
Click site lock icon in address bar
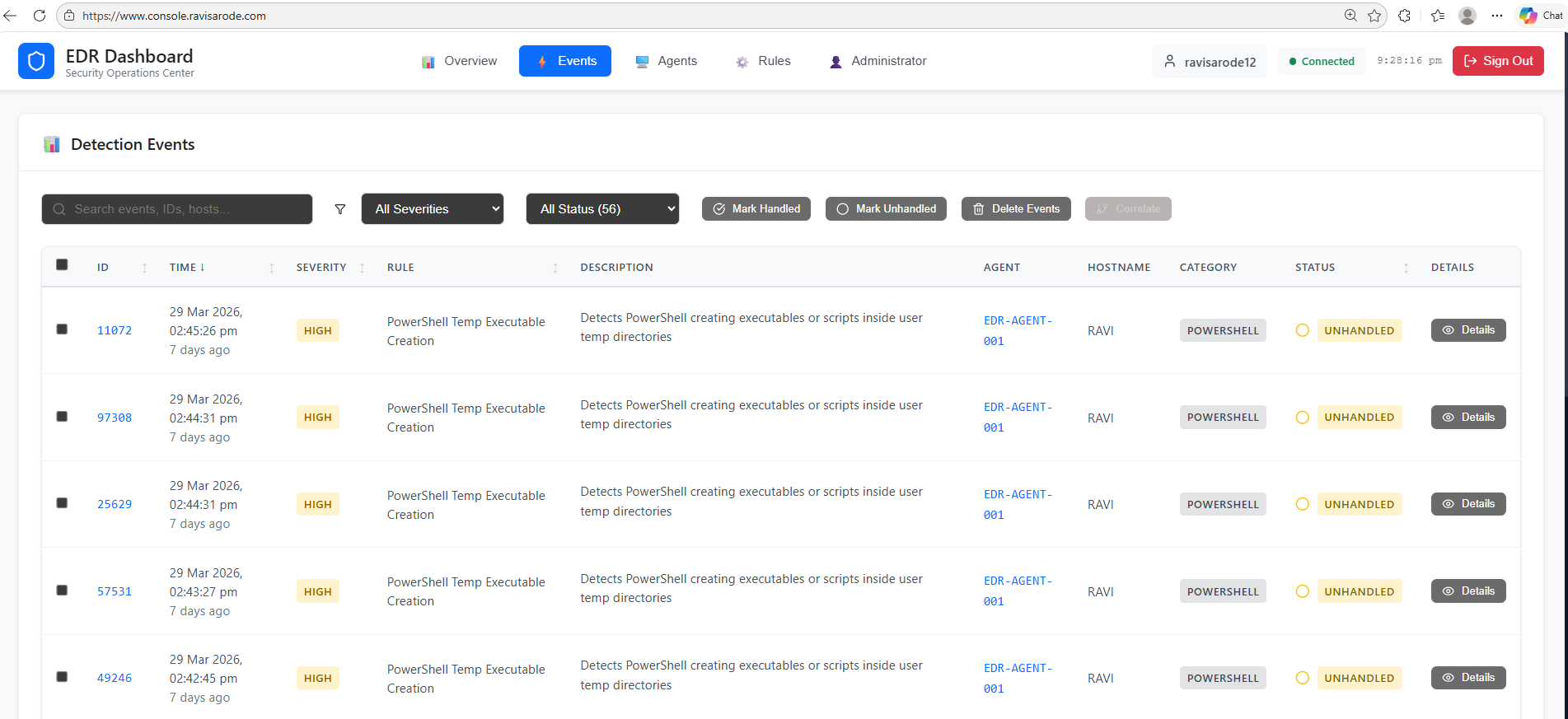pos(69,16)
